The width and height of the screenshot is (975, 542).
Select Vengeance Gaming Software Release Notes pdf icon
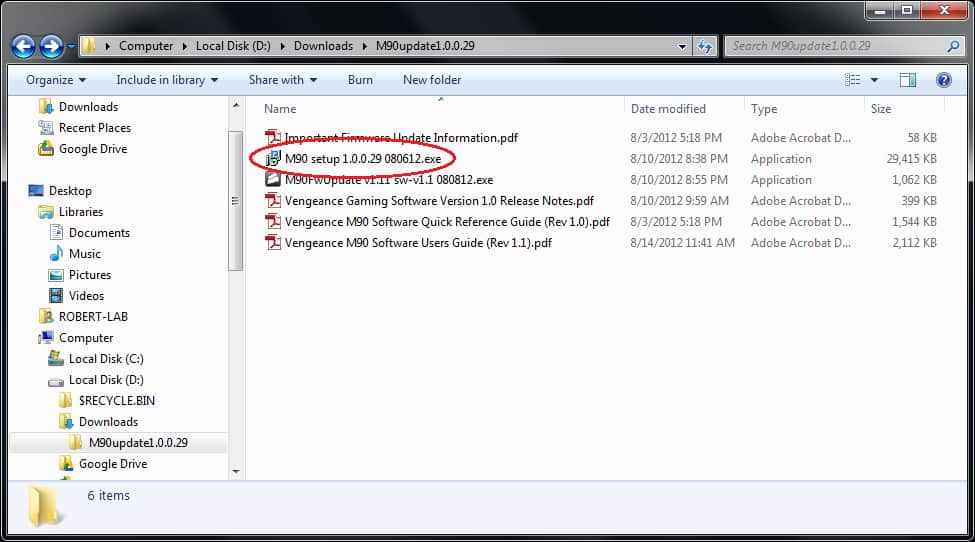coord(272,201)
